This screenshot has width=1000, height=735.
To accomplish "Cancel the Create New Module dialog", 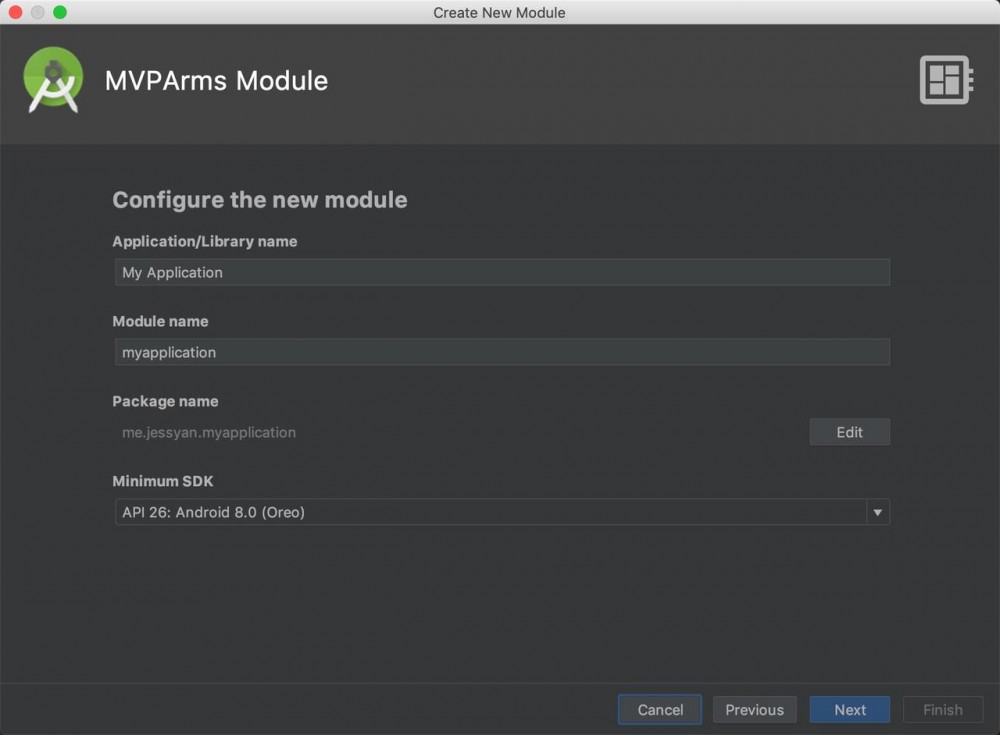I will 660,709.
